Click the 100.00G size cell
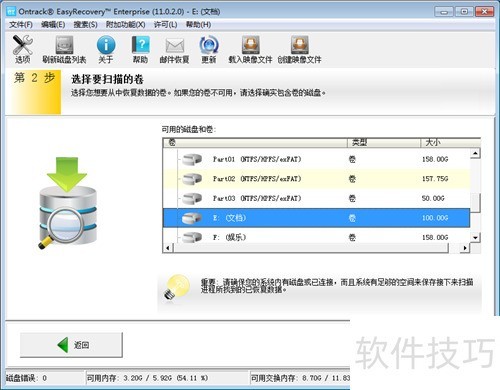 coord(435,218)
